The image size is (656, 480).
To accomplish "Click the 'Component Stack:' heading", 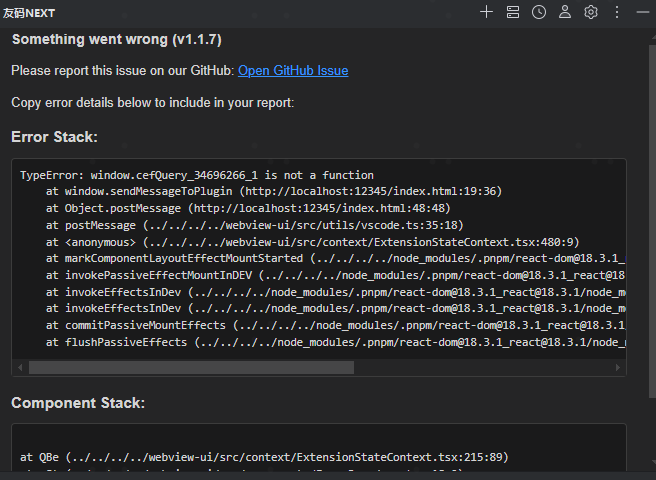I will coord(78,403).
